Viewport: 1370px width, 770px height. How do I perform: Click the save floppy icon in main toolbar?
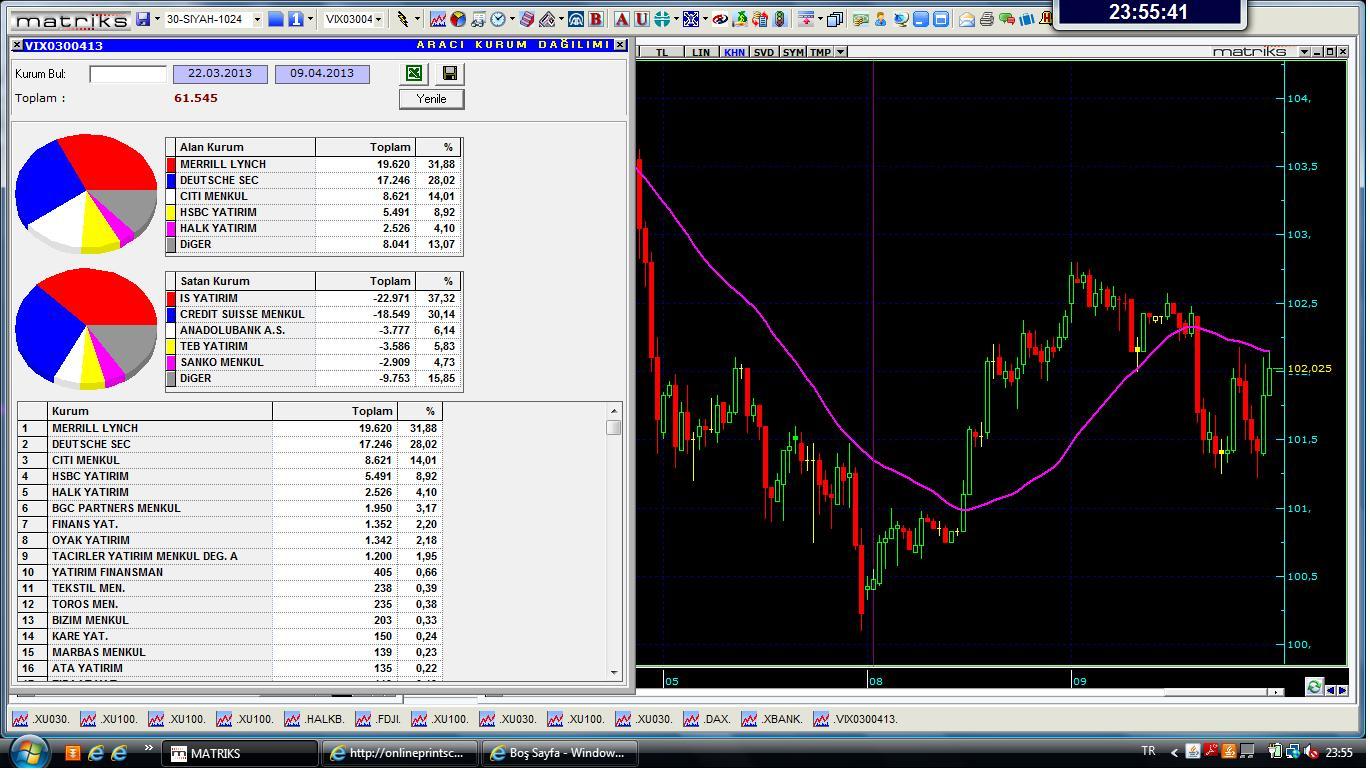click(x=144, y=19)
